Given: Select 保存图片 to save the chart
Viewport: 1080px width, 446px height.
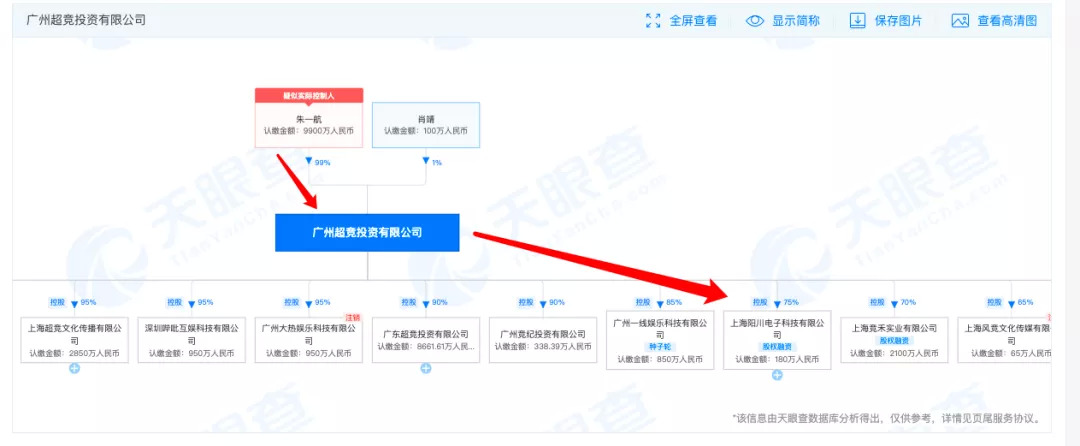Looking at the screenshot, I should point(898,21).
